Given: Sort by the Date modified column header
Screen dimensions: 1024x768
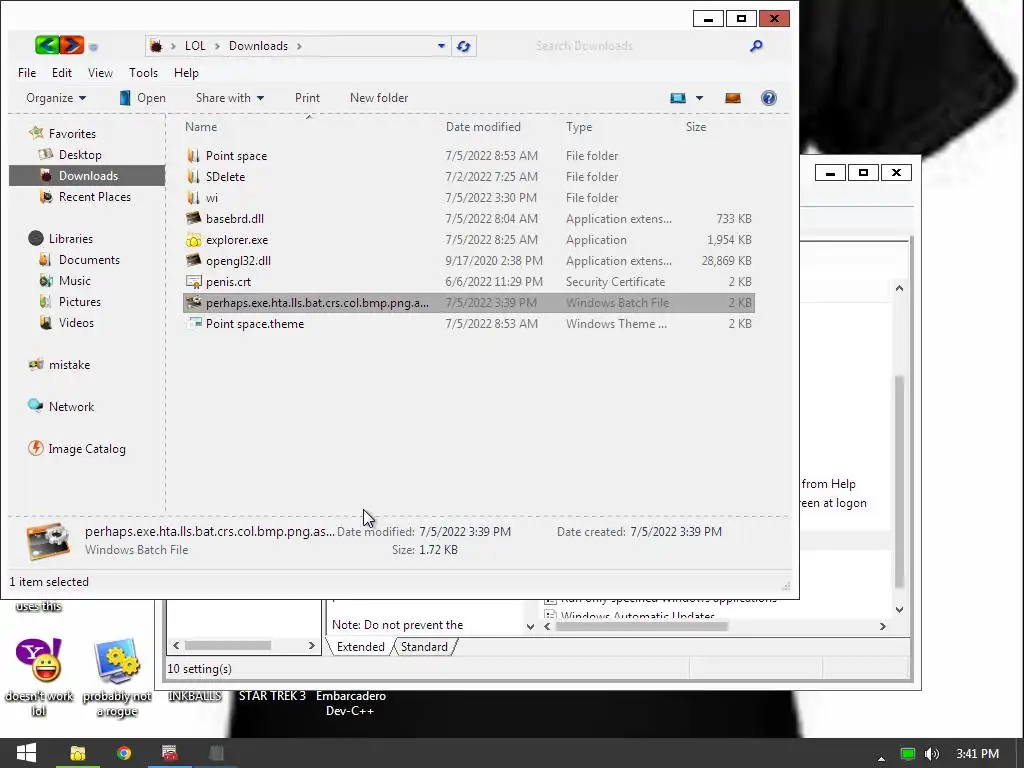Looking at the screenshot, I should [483, 127].
